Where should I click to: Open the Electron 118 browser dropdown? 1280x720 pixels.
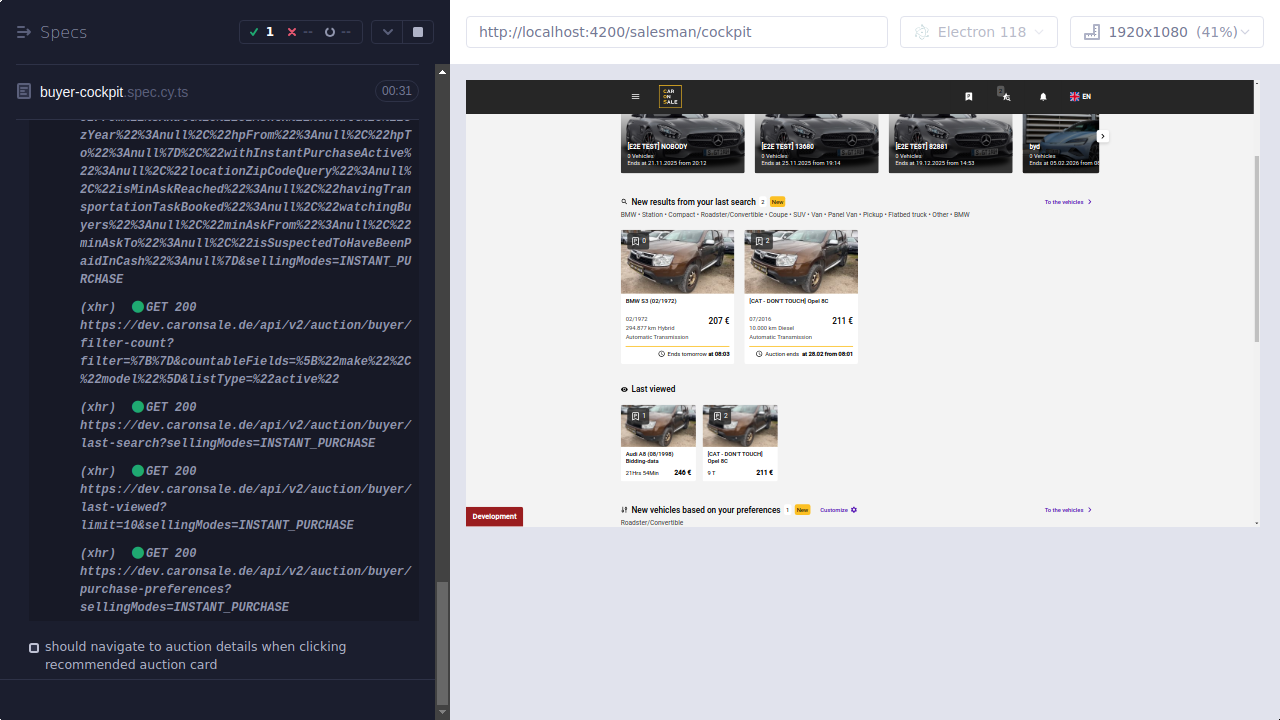coord(978,32)
